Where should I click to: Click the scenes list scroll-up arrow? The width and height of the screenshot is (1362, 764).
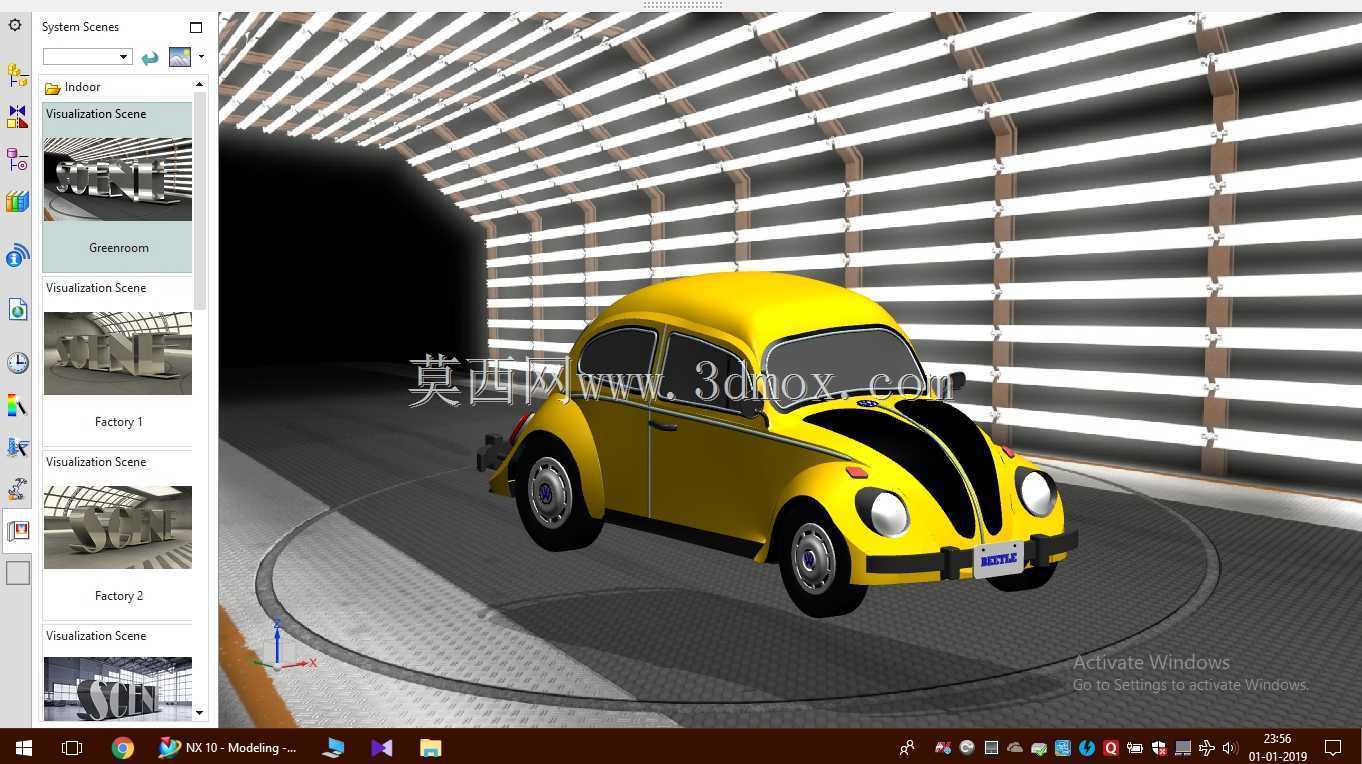click(200, 84)
